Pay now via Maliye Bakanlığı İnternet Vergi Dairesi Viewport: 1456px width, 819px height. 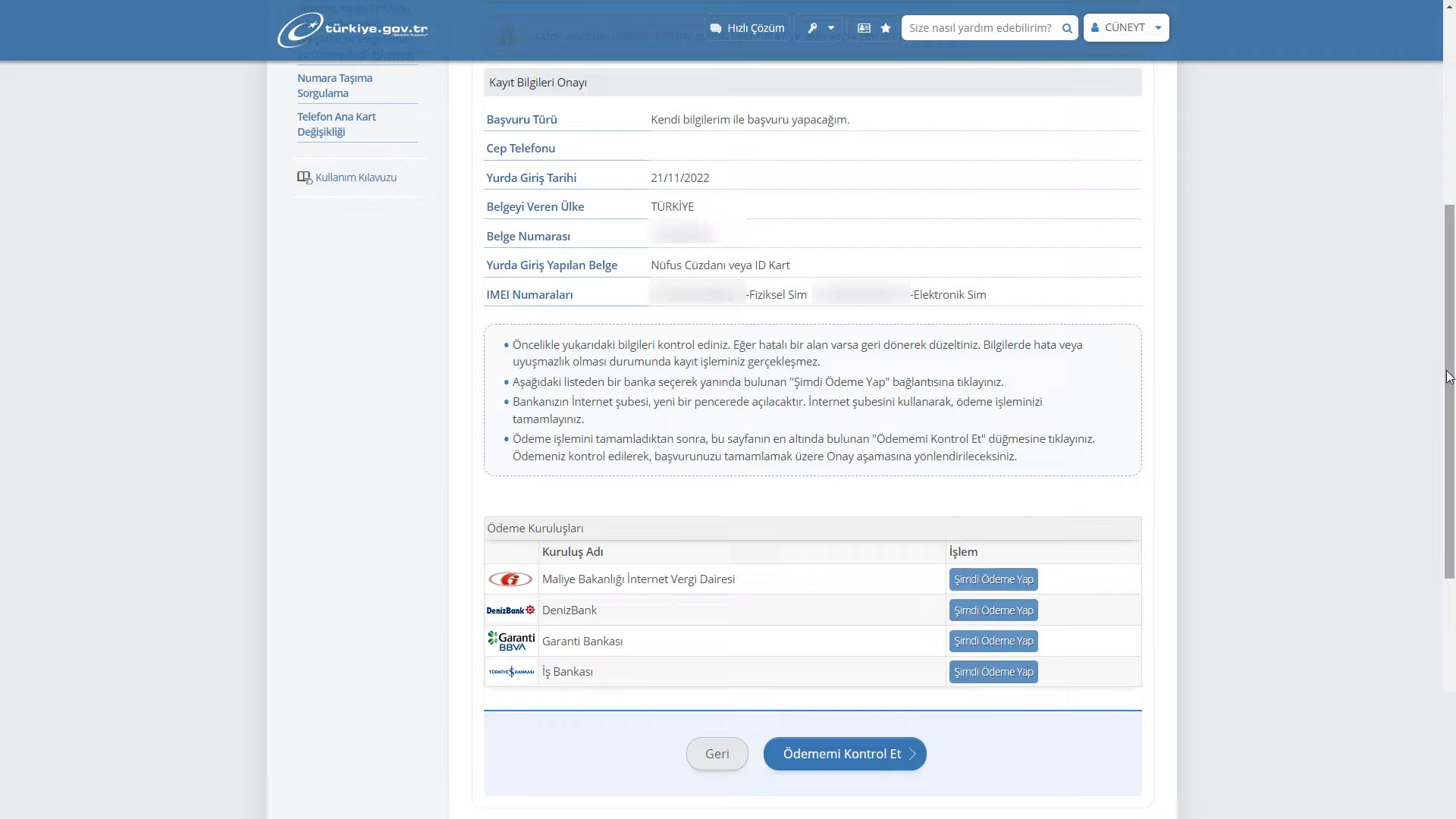pyautogui.click(x=993, y=579)
